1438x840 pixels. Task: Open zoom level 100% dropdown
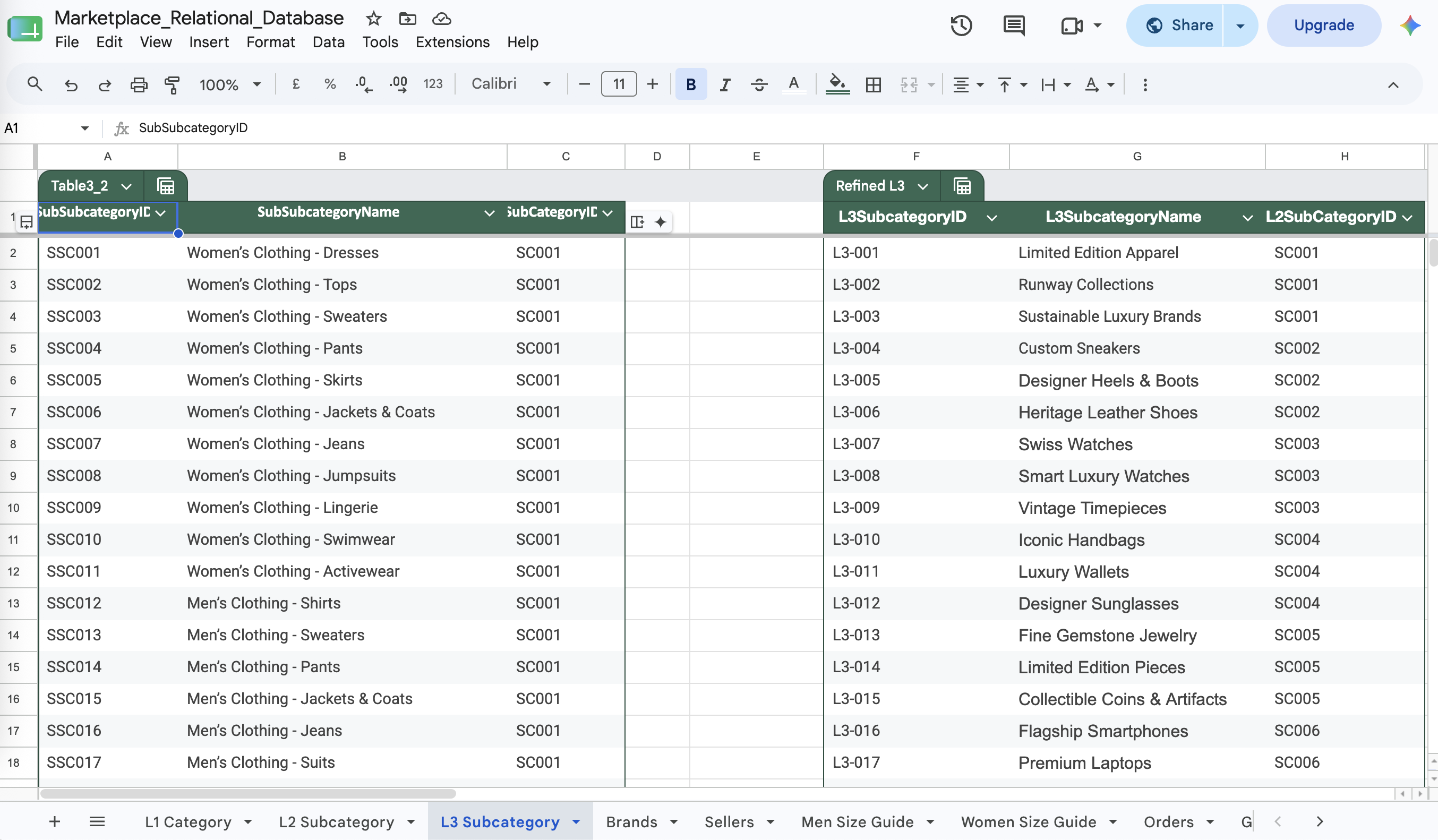tap(230, 85)
